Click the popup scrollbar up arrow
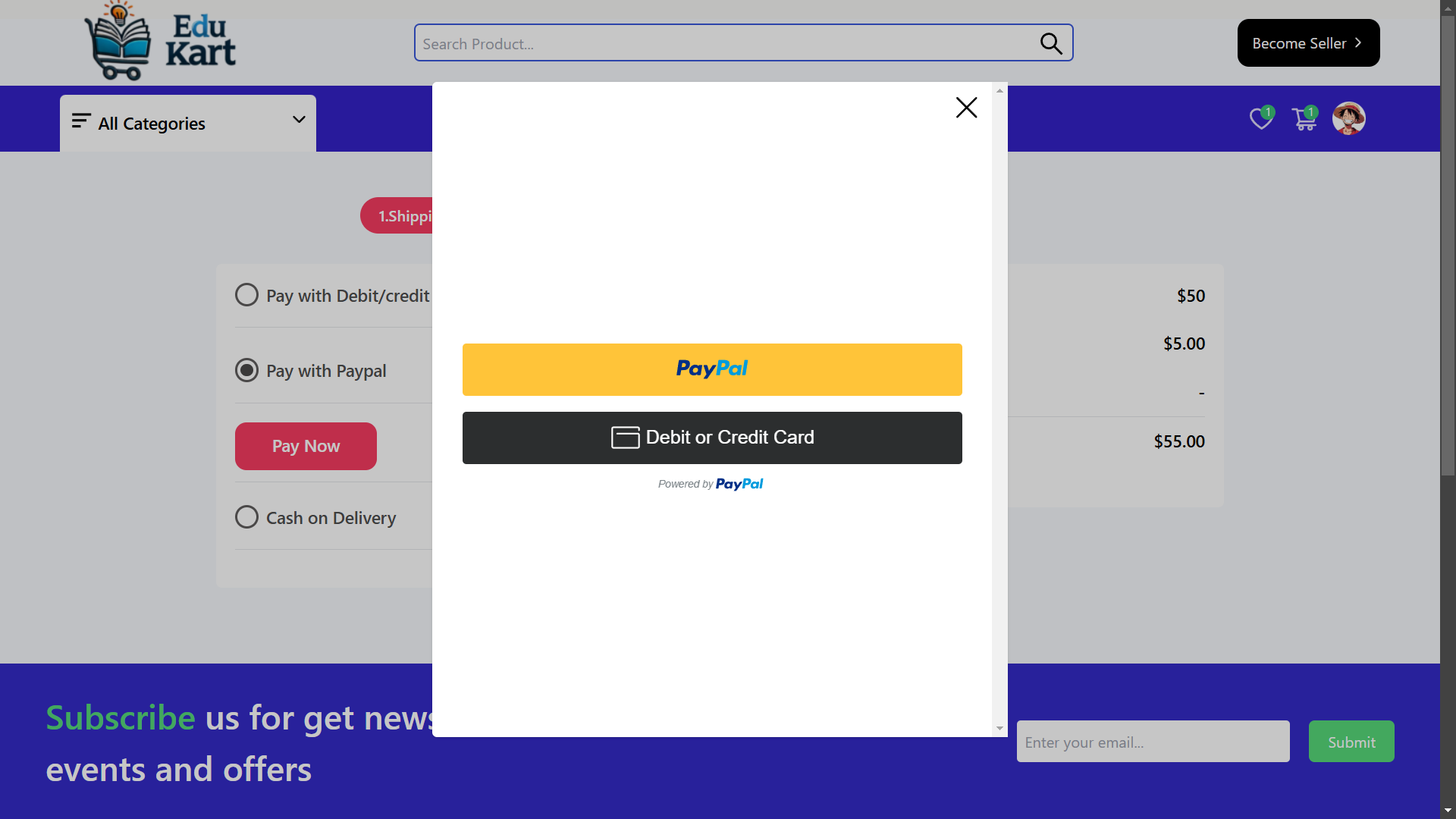Viewport: 1456px width, 819px height. click(x=999, y=90)
